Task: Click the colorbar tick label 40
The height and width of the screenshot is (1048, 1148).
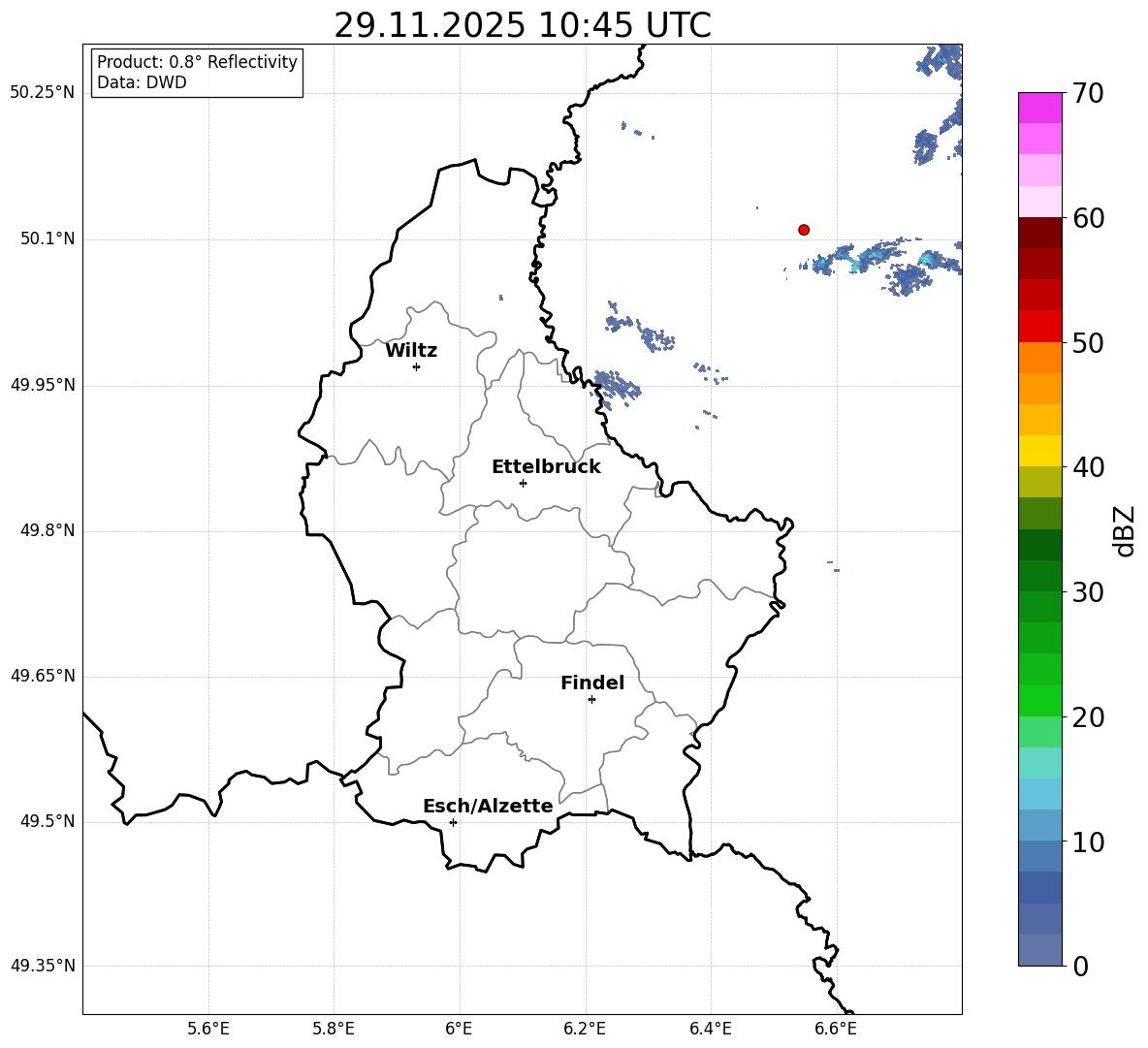Action: (x=1088, y=467)
